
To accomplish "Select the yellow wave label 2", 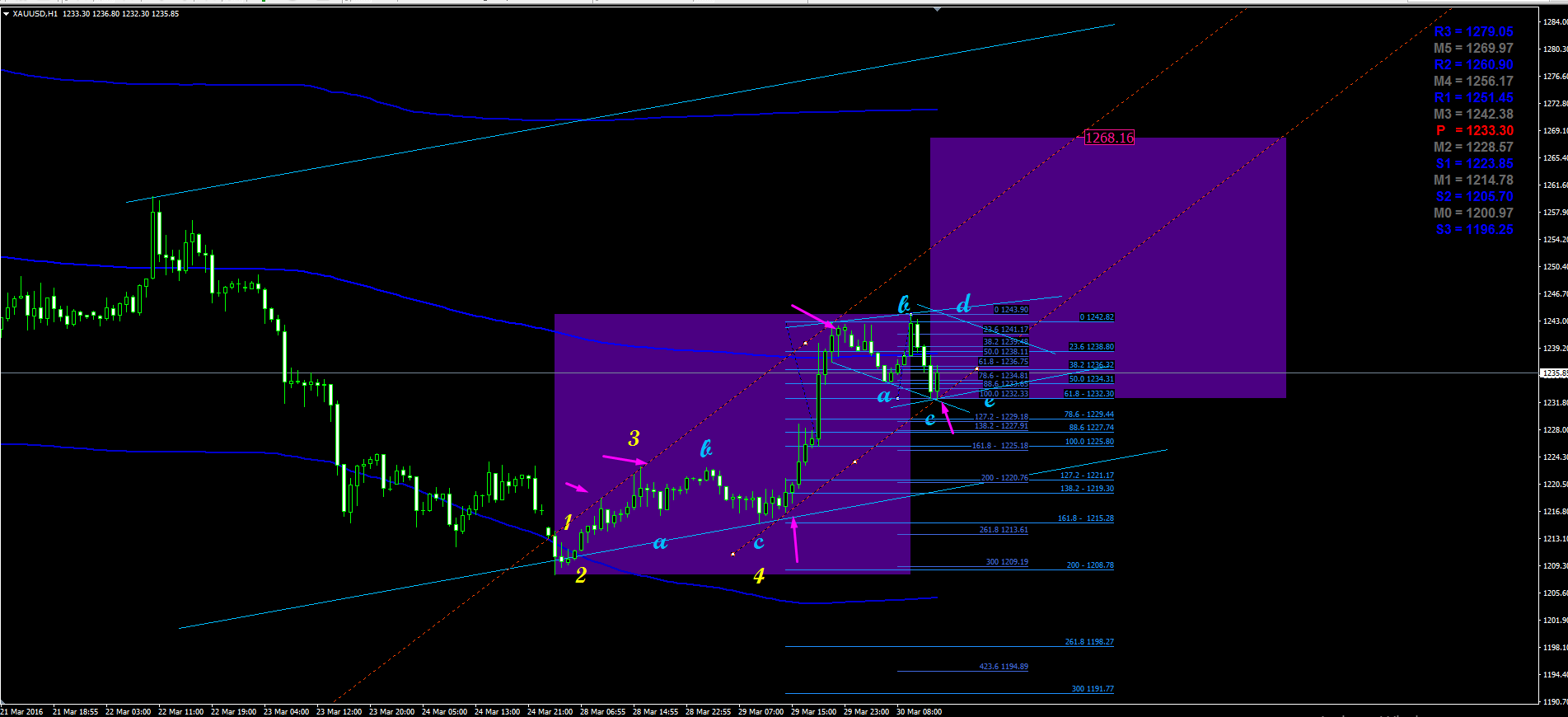I will (x=581, y=575).
